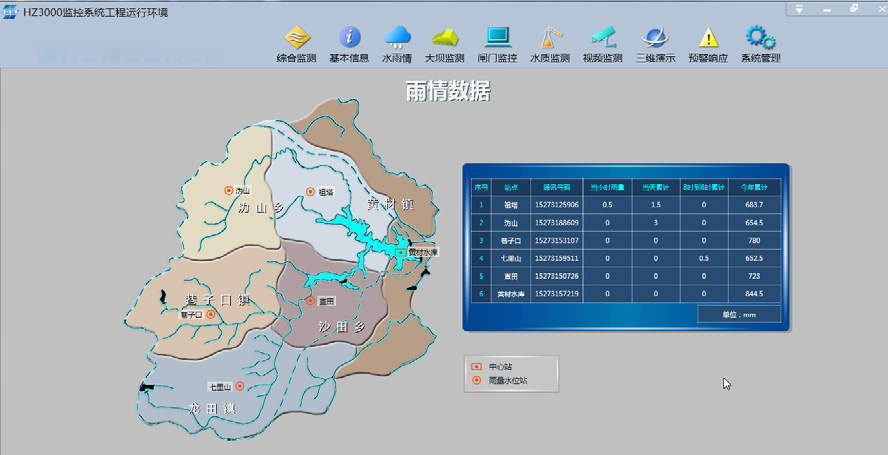Expand the title bar dropdown arrow
Image resolution: width=888 pixels, height=455 pixels.
799,9
